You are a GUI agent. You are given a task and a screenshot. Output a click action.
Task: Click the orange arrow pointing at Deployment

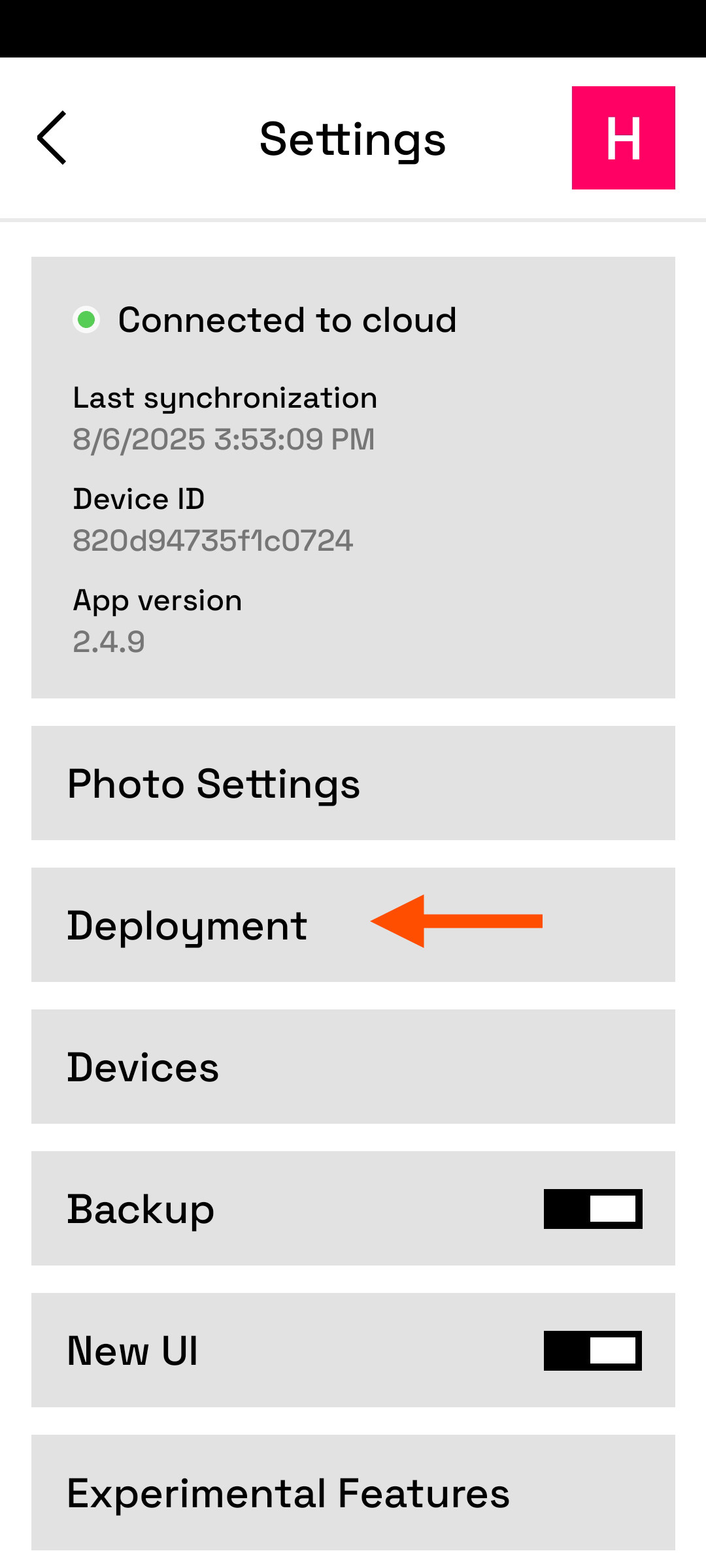[456, 921]
